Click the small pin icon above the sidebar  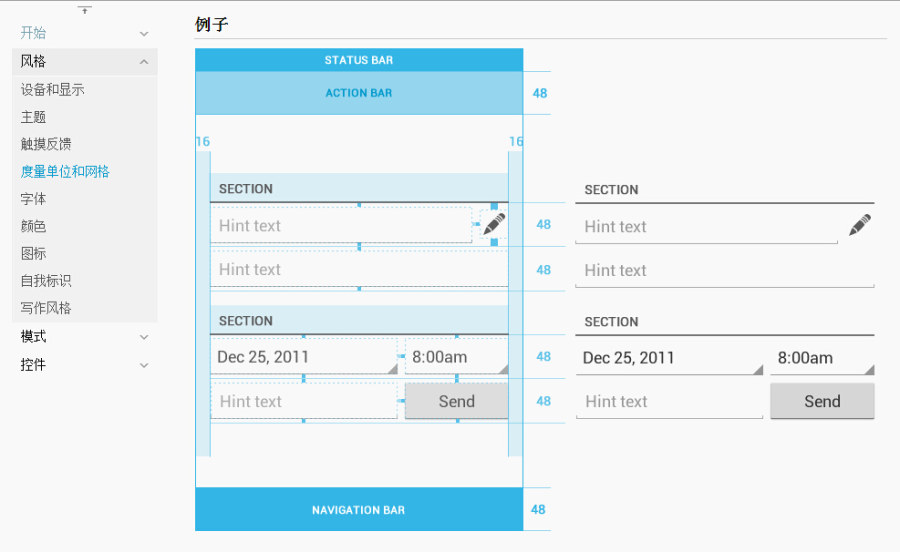click(x=85, y=10)
